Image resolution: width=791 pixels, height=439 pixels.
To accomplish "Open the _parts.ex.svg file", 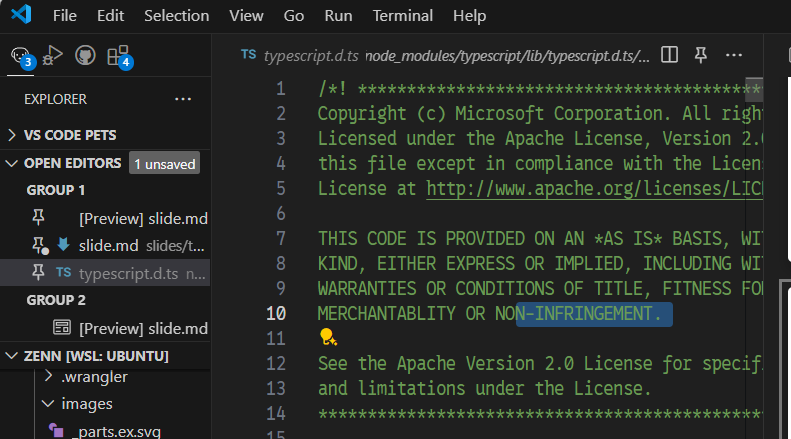I will pos(116,431).
